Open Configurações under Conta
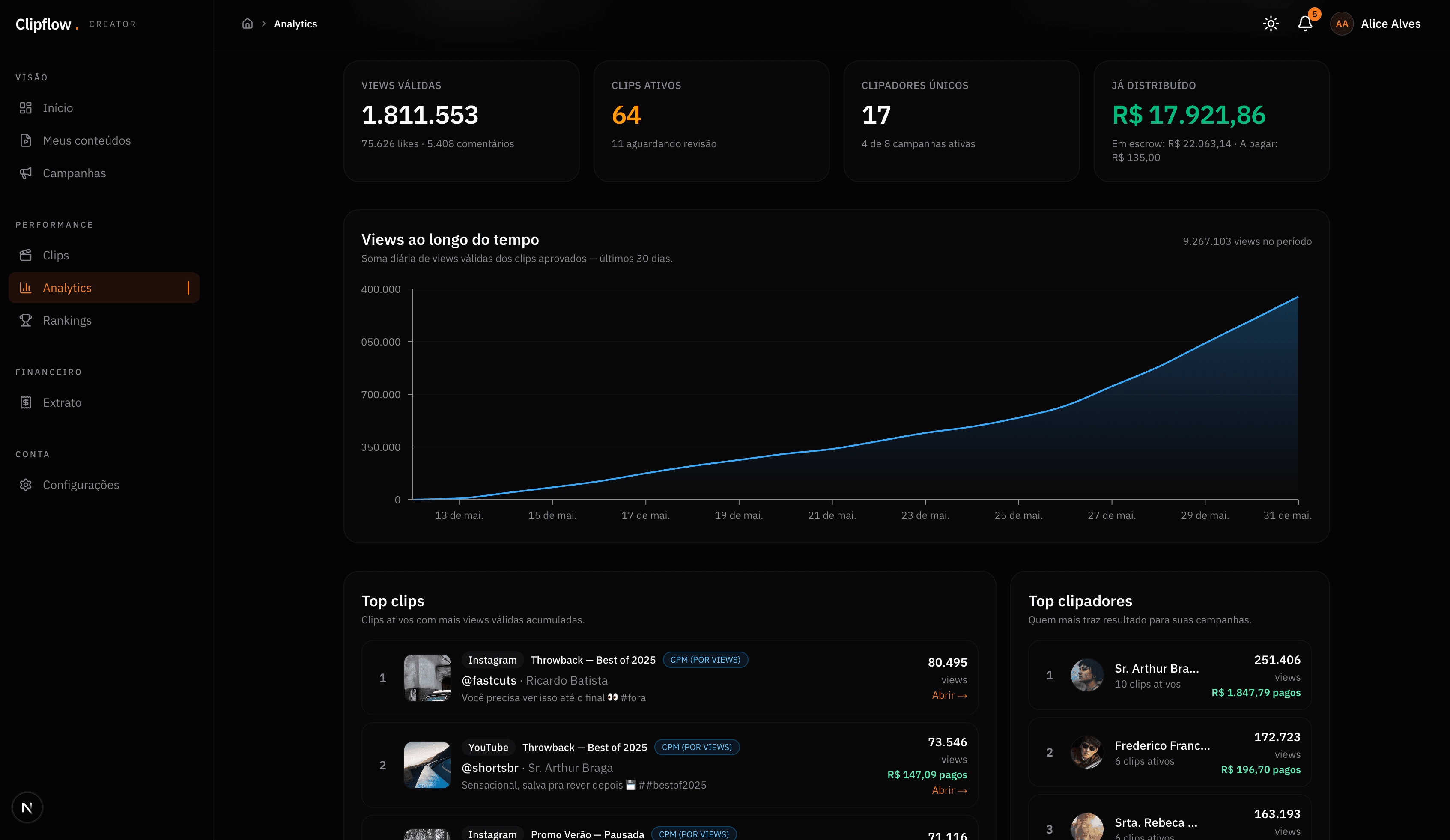 [x=104, y=485]
